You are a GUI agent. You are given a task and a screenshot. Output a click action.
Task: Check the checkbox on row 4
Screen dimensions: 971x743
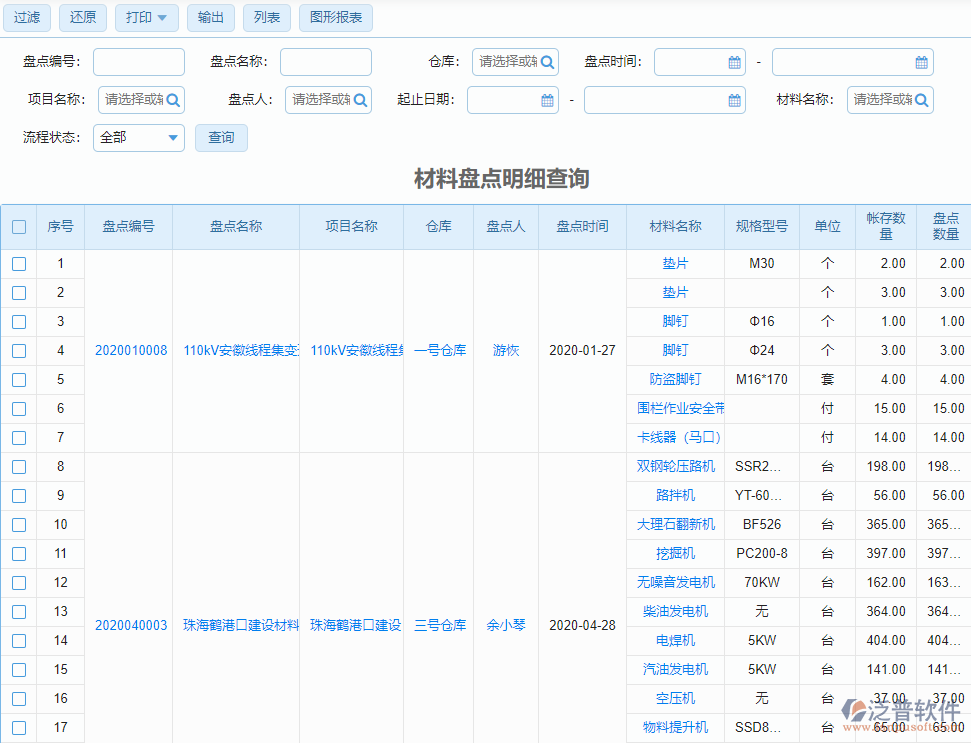tap(19, 350)
